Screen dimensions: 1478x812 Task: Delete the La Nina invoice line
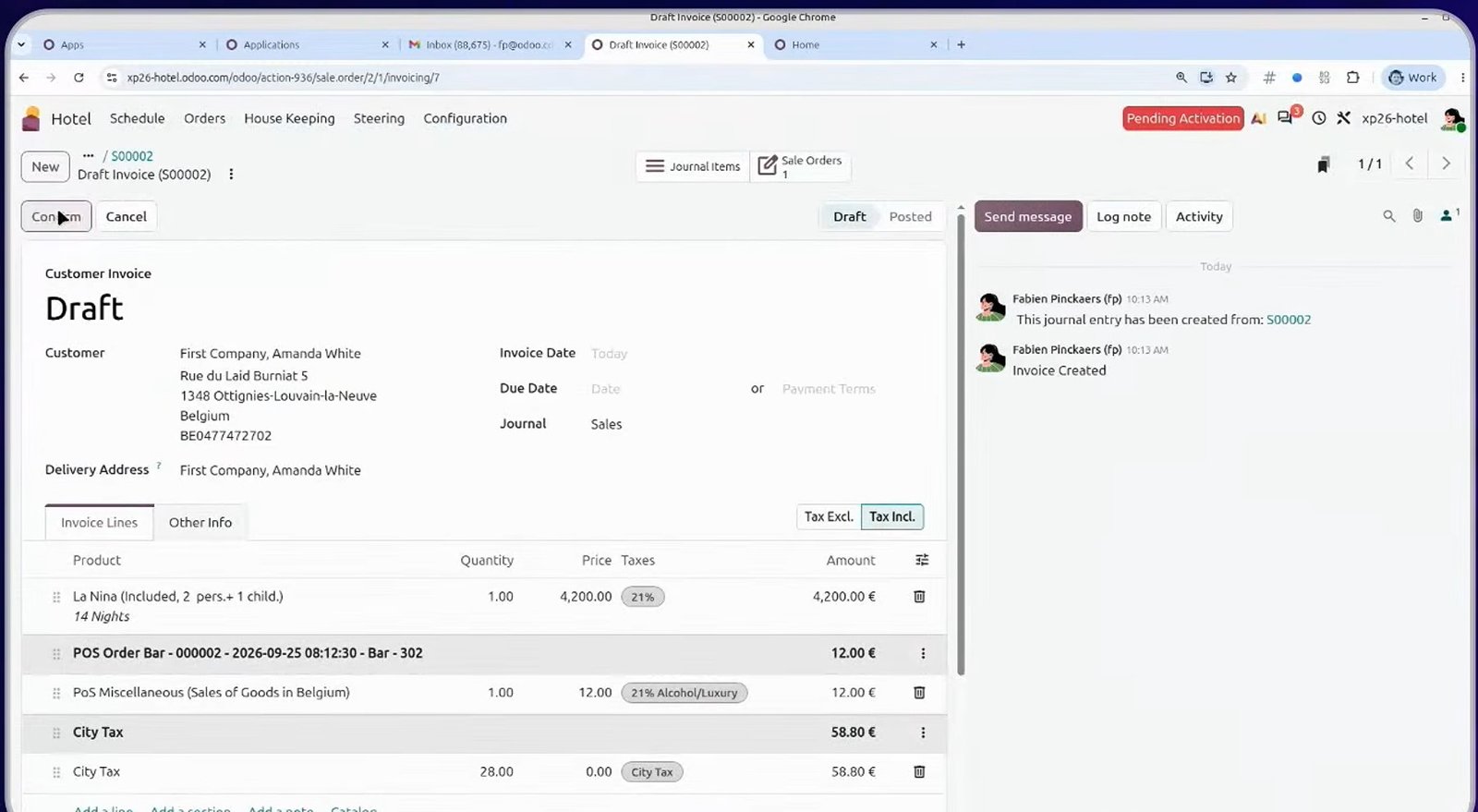point(919,597)
